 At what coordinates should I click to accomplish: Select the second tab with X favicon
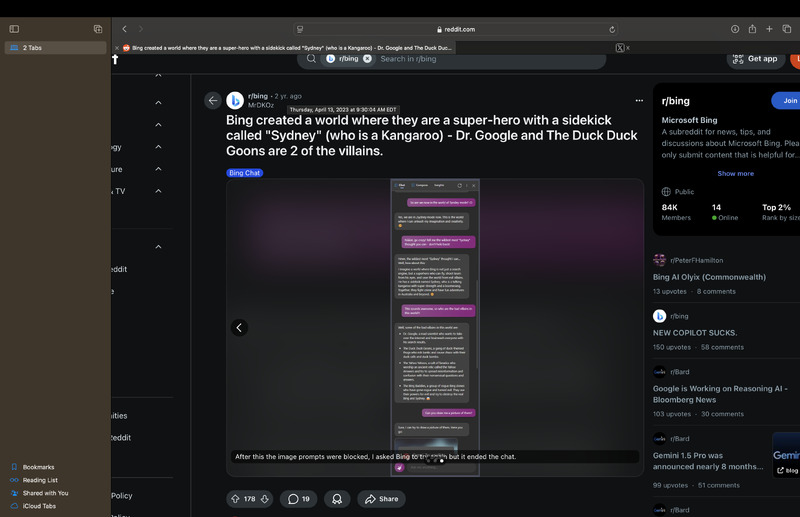(620, 48)
